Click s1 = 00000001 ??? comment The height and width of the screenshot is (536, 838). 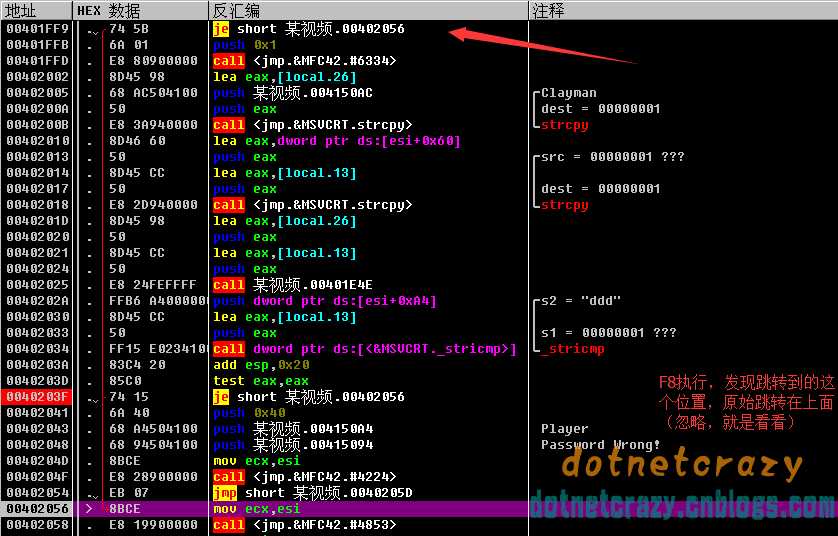click(609, 333)
